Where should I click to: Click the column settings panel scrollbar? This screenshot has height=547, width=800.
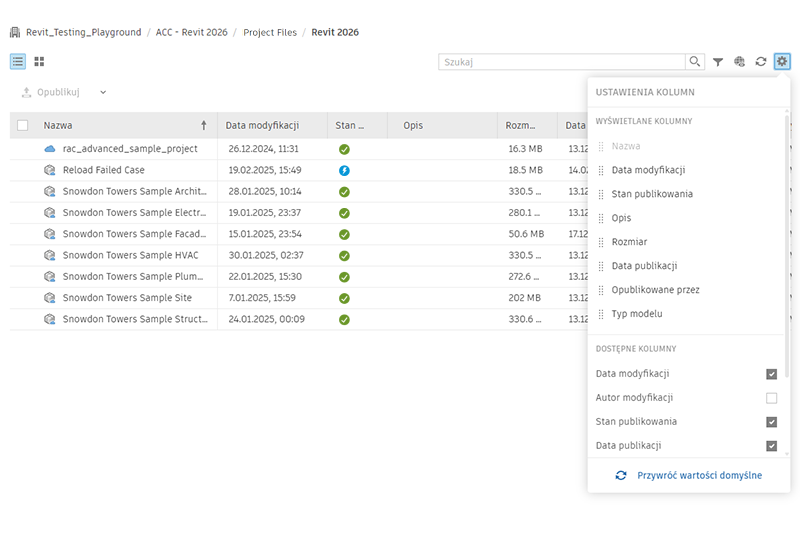tap(787, 246)
